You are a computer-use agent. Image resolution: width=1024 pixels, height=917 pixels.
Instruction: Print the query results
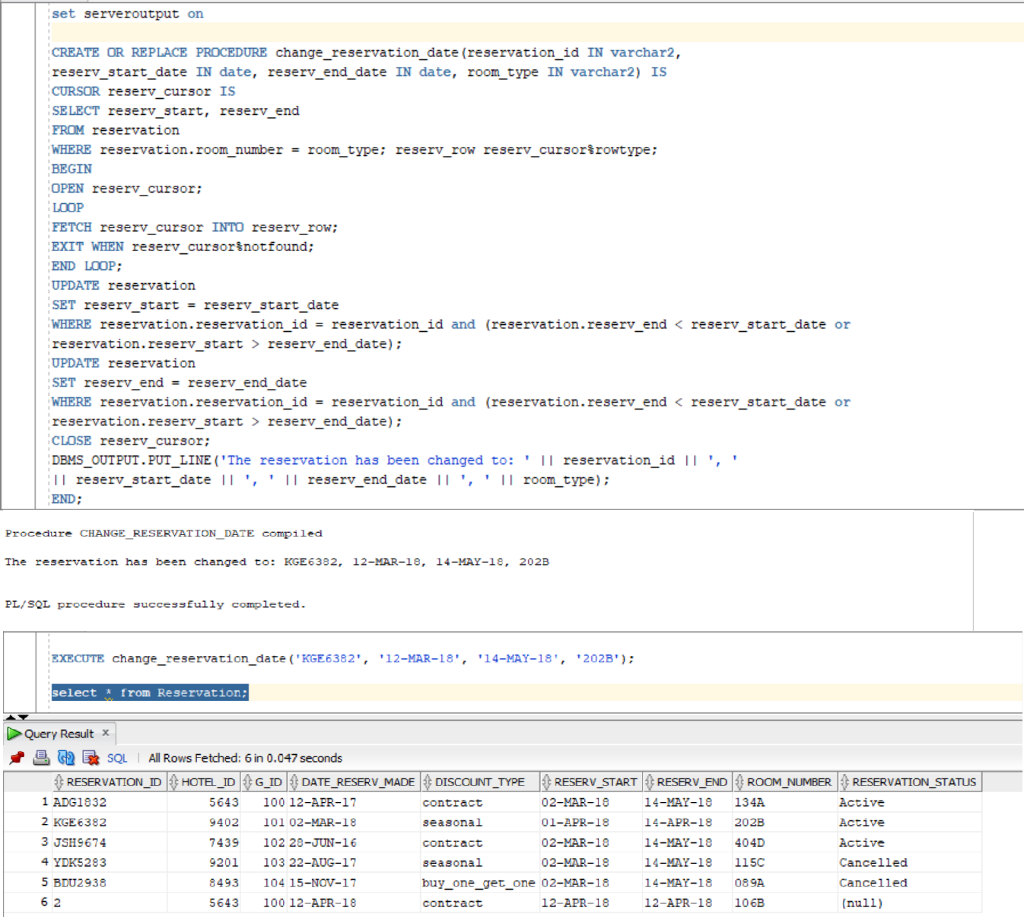tap(40, 757)
